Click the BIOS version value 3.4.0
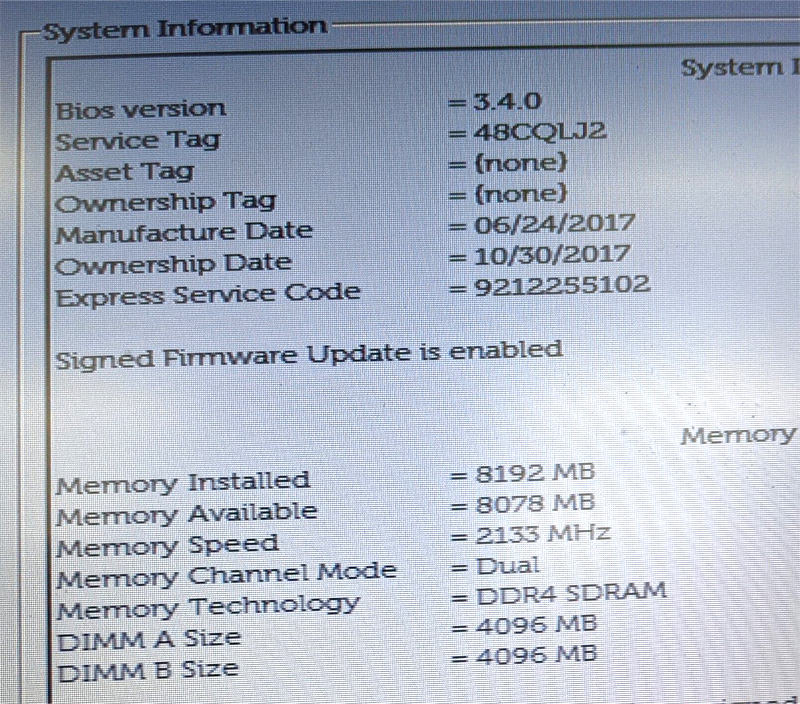 click(507, 101)
